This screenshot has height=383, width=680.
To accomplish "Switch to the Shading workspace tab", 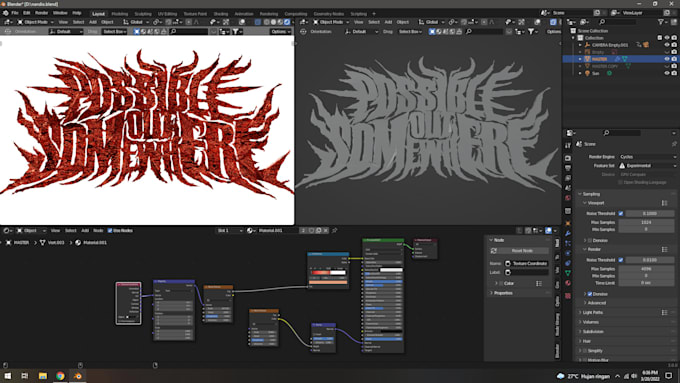I will click(221, 13).
